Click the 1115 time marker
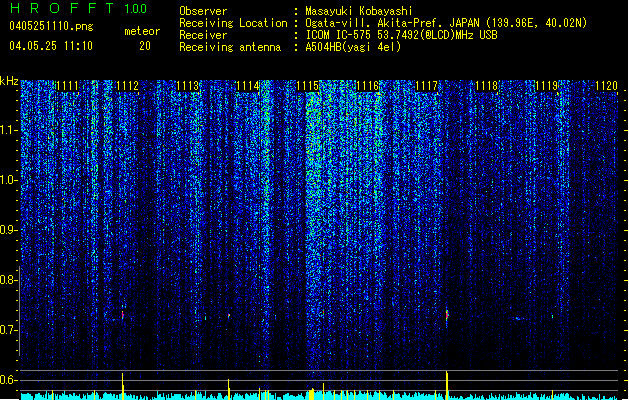 coord(307,86)
